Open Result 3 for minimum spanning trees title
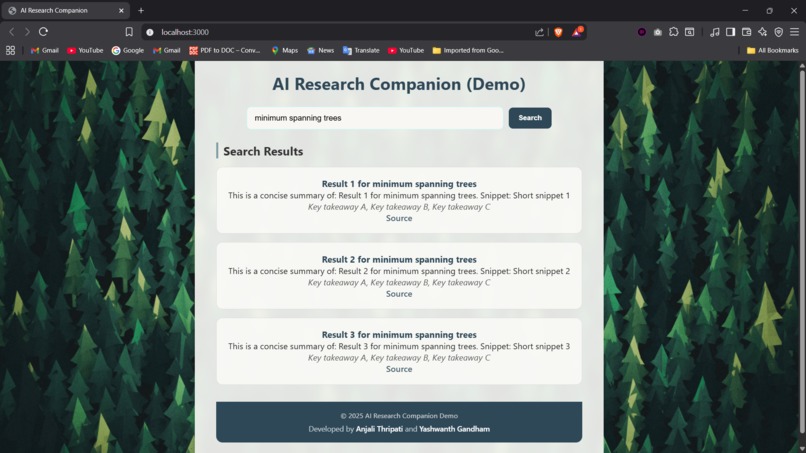Screen dimensions: 806x453 coord(399,335)
